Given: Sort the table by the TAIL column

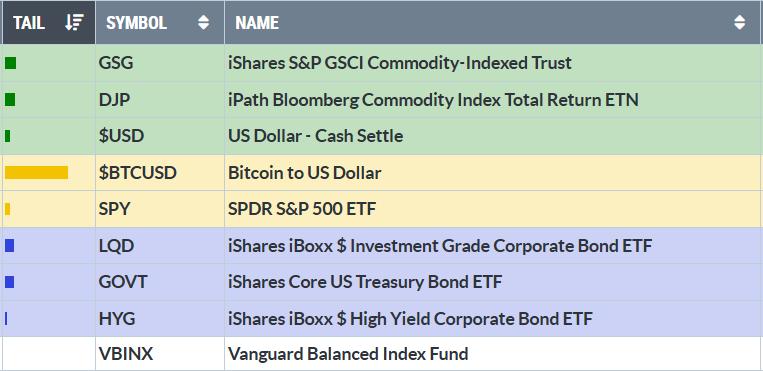Looking at the screenshot, I should (x=74, y=22).
